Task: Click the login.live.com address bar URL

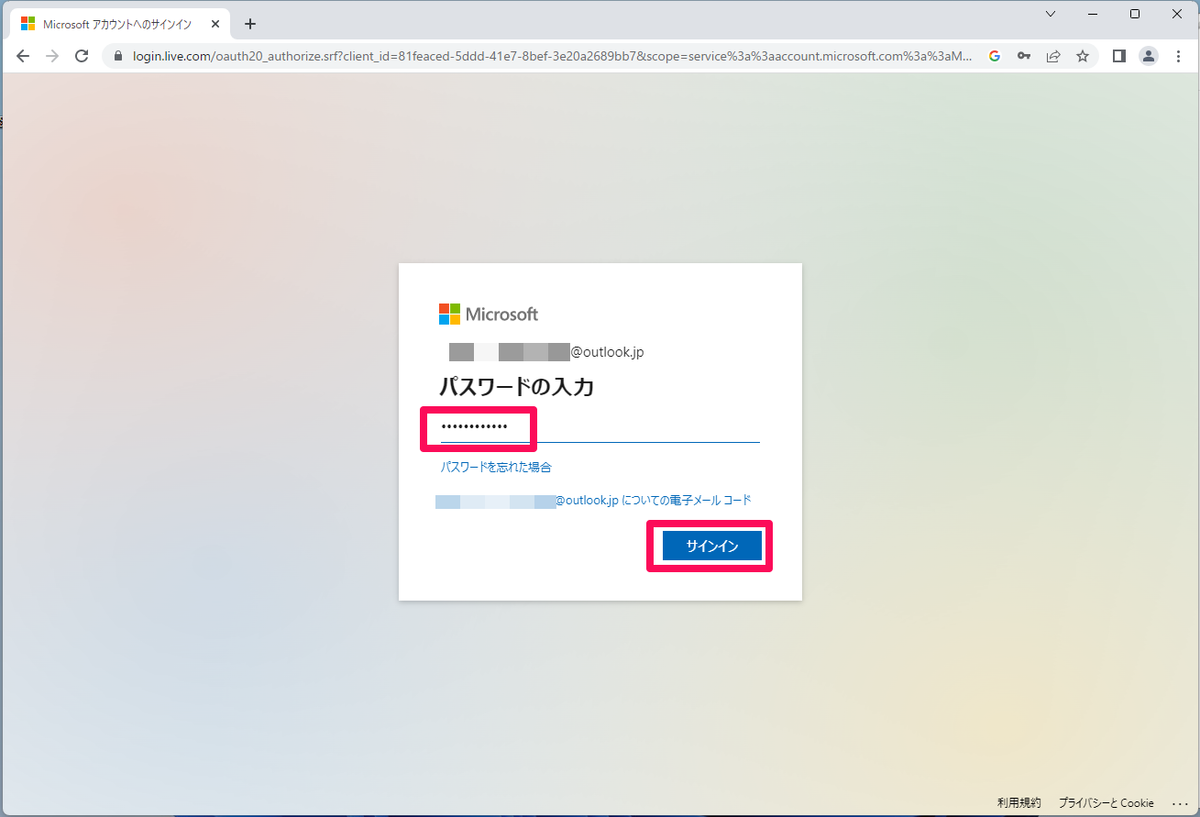Action: tap(551, 57)
